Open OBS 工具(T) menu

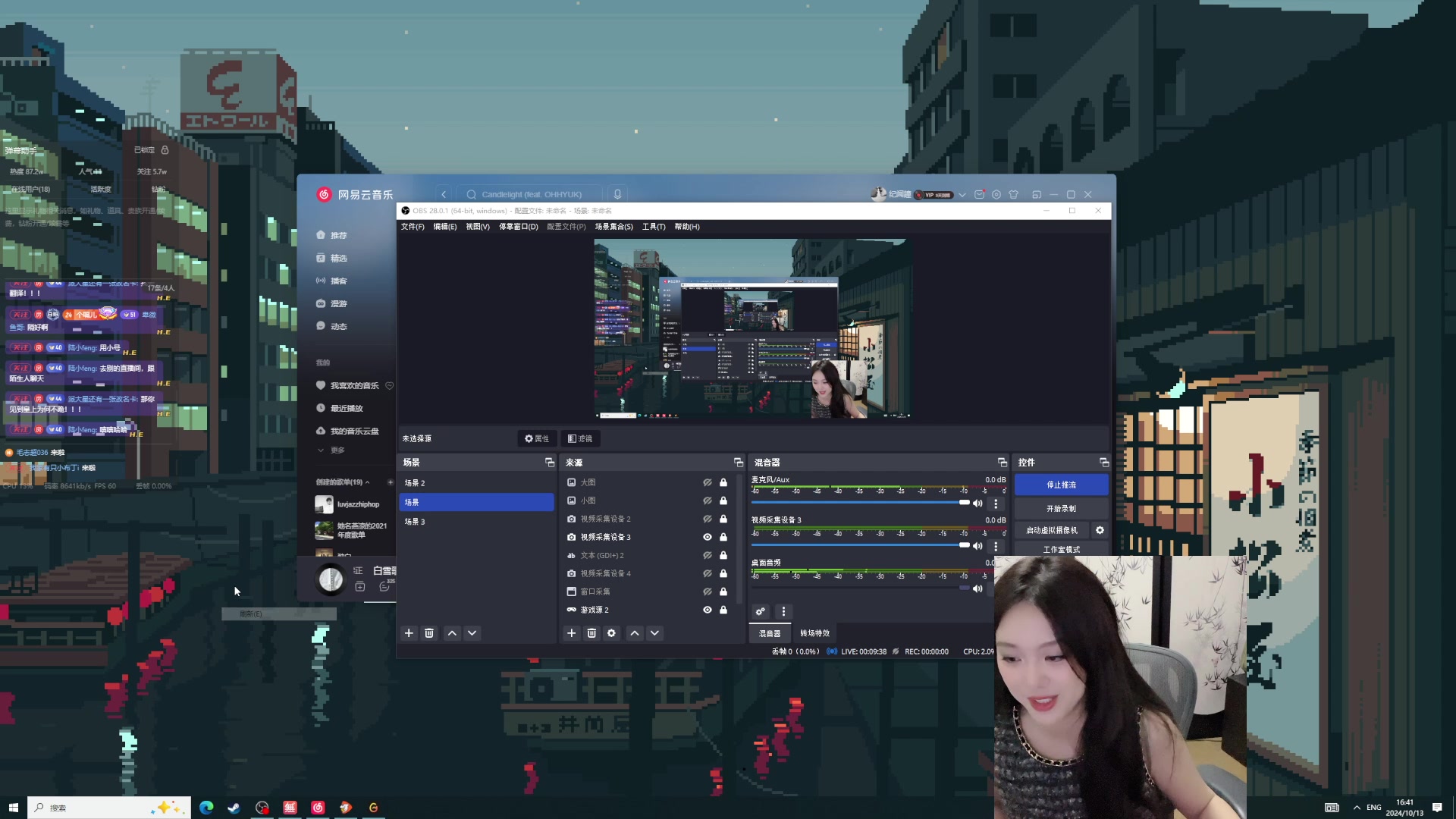click(654, 227)
